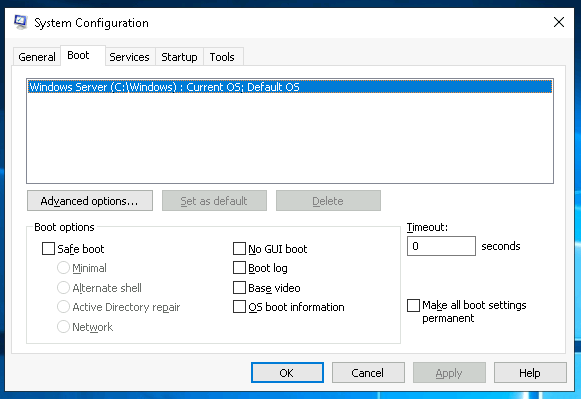Go to the Startup tab
This screenshot has height=399, width=581.
[x=179, y=57]
